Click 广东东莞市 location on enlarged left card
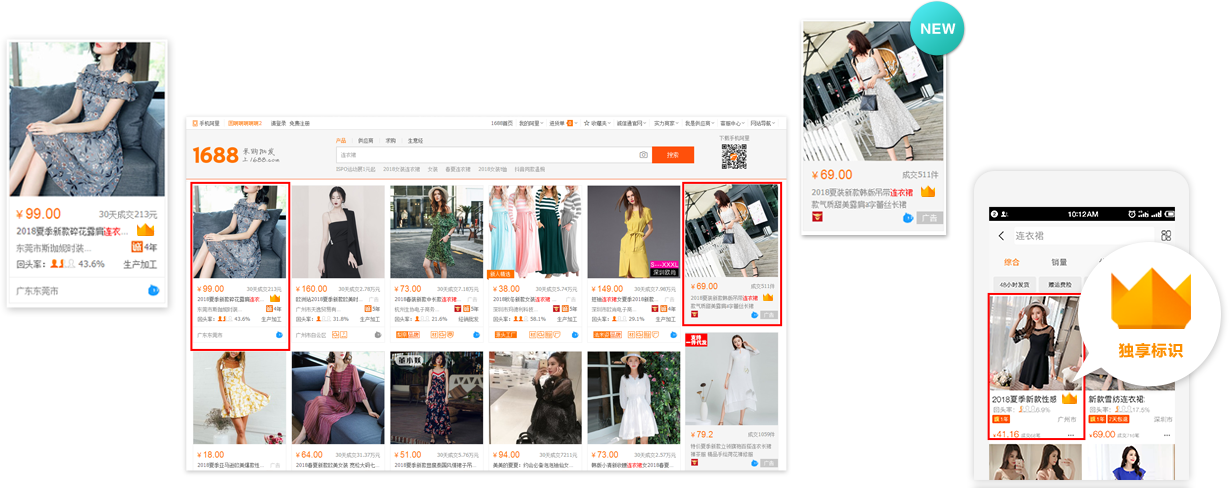 click(x=38, y=291)
